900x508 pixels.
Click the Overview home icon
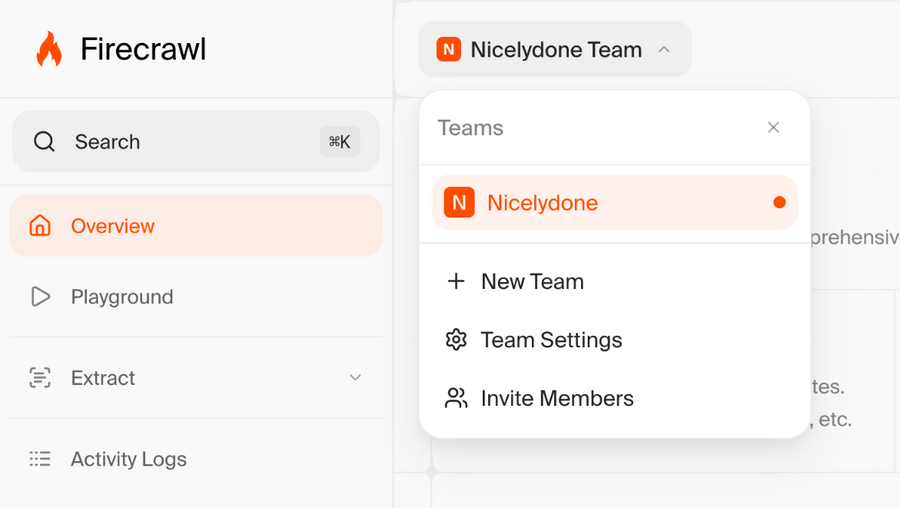click(x=40, y=226)
